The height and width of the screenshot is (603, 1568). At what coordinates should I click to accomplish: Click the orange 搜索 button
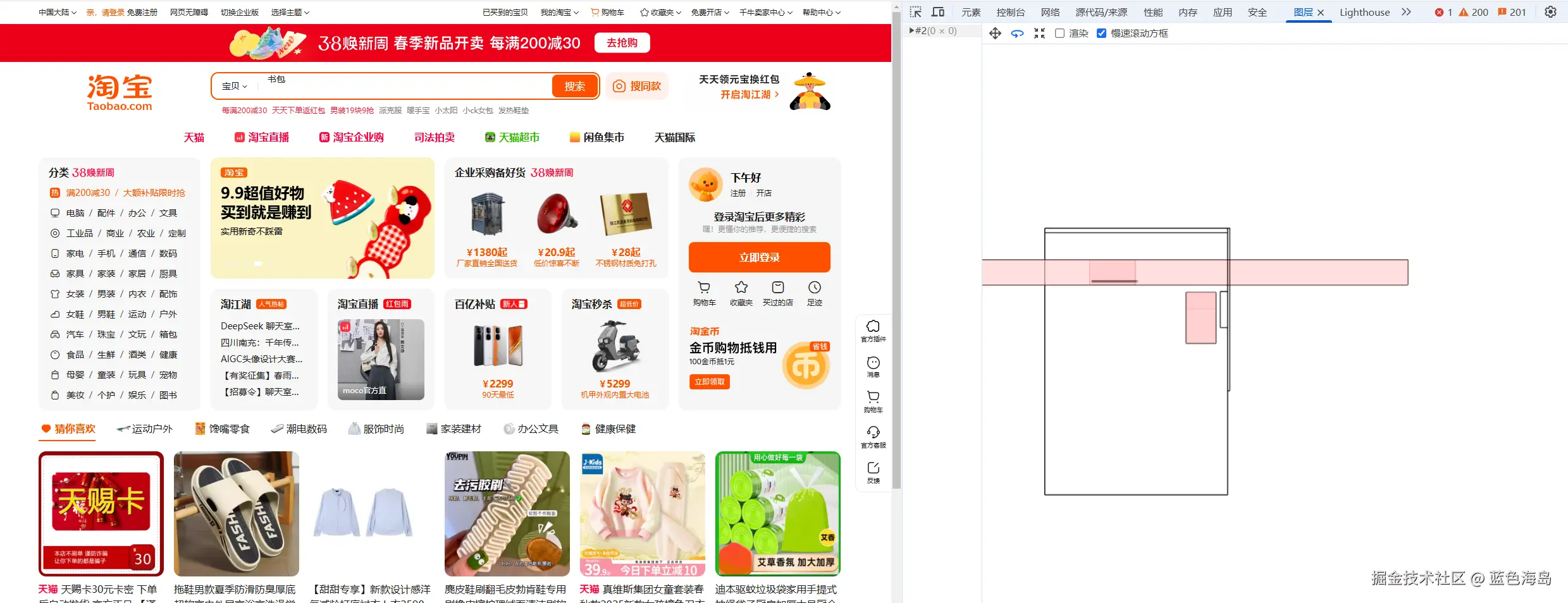[x=575, y=86]
